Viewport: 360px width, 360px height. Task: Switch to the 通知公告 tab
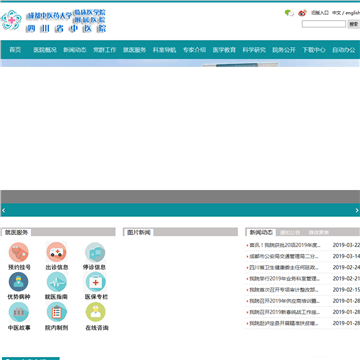coord(290,232)
